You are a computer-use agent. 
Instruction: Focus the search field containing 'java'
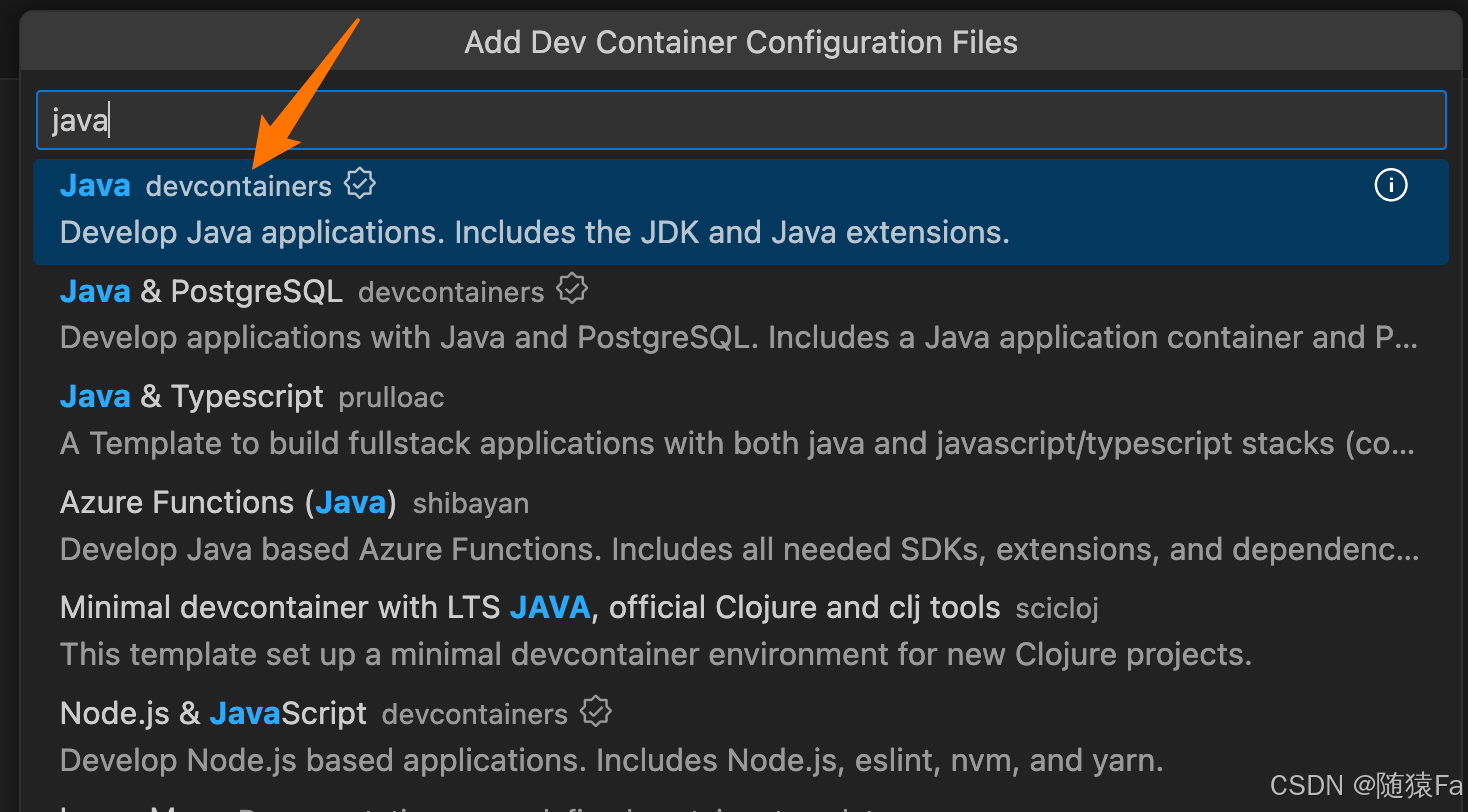point(741,120)
